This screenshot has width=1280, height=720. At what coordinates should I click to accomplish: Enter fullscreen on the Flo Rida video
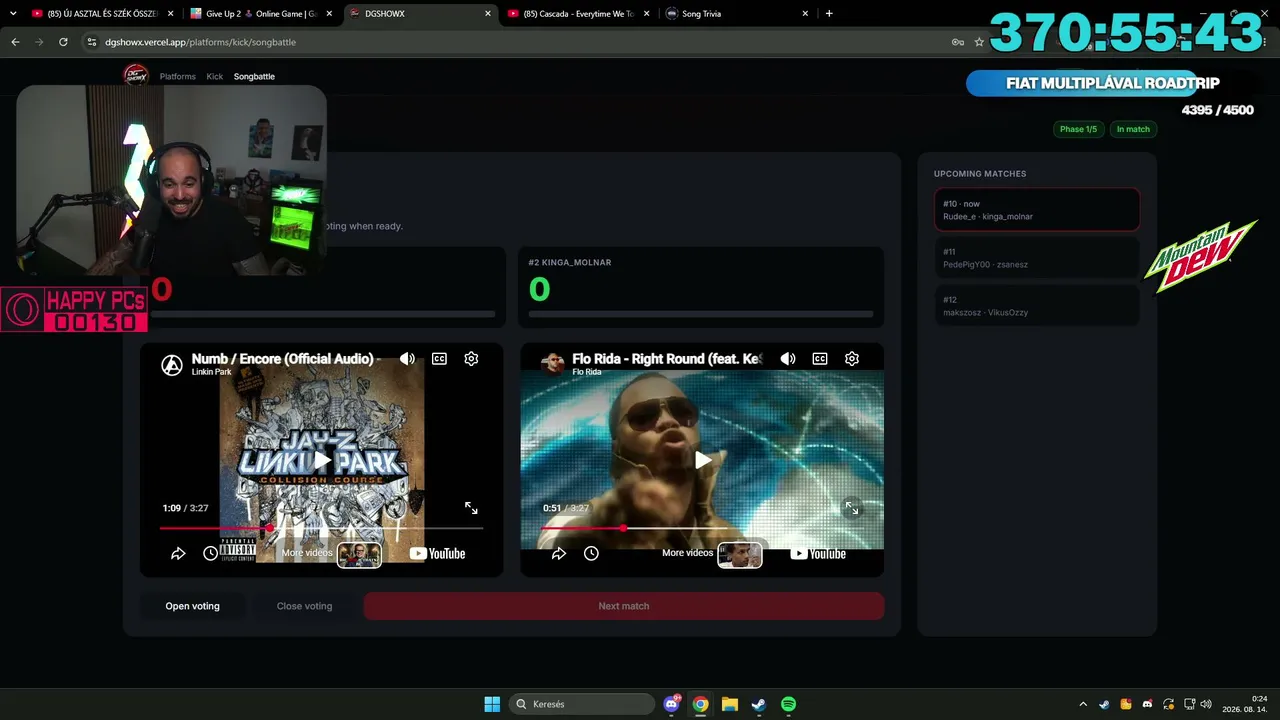(x=852, y=508)
